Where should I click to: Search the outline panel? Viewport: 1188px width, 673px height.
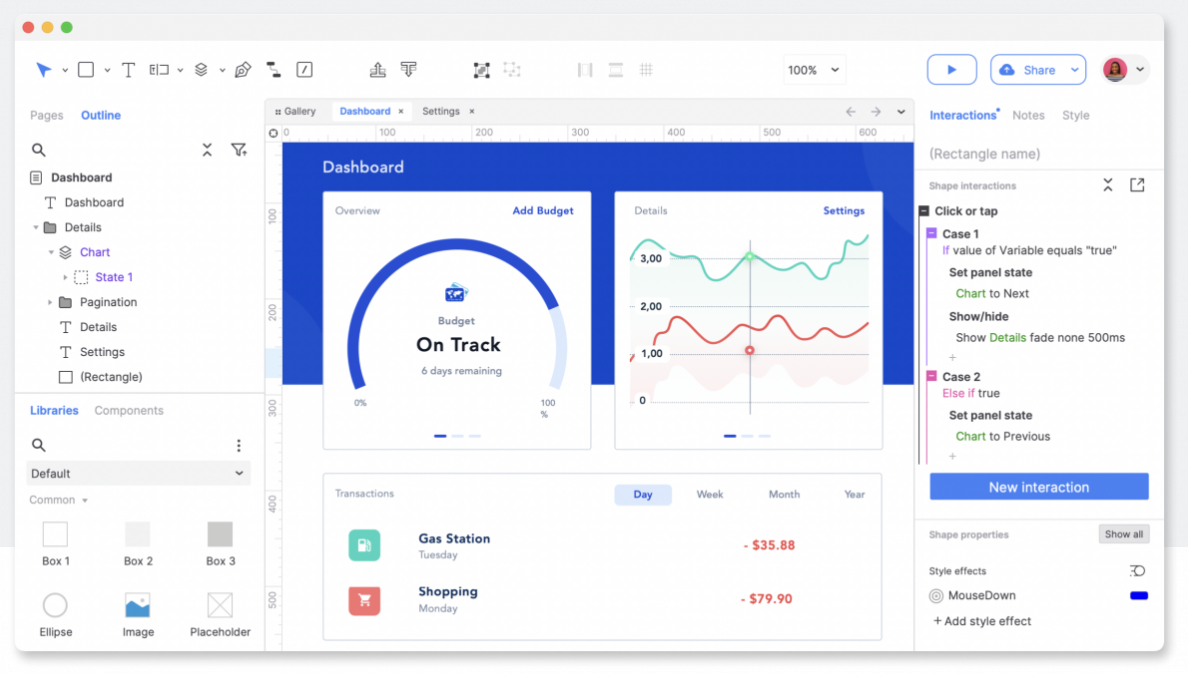pos(39,150)
